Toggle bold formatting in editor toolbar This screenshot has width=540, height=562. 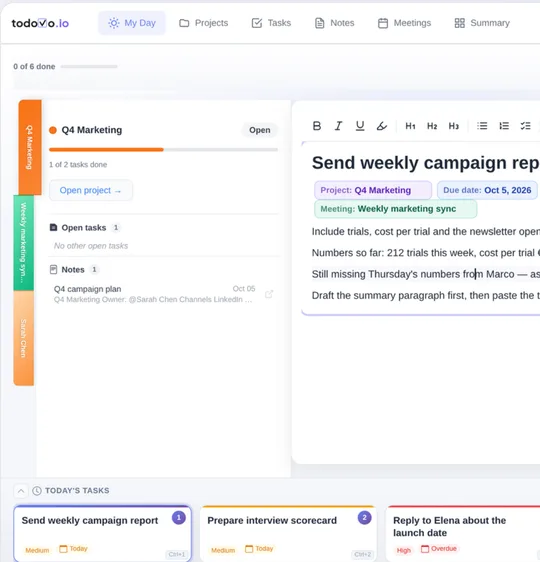coord(317,126)
